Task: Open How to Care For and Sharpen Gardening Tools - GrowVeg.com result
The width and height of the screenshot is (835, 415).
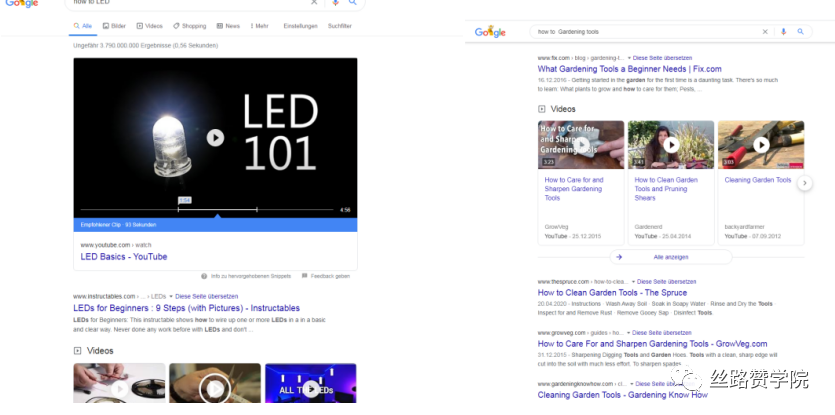Action: coord(652,344)
